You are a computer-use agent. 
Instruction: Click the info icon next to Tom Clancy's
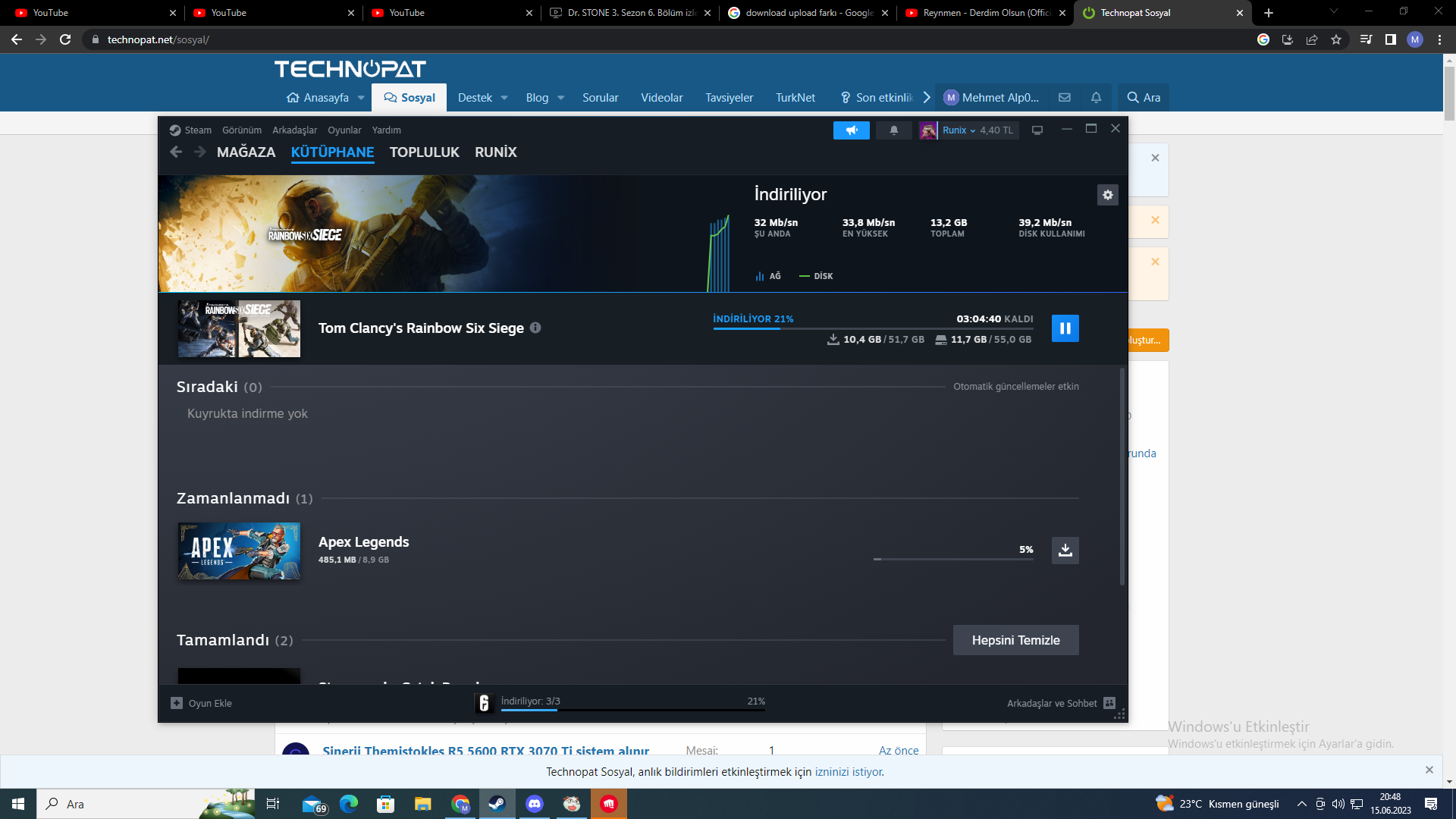536,328
